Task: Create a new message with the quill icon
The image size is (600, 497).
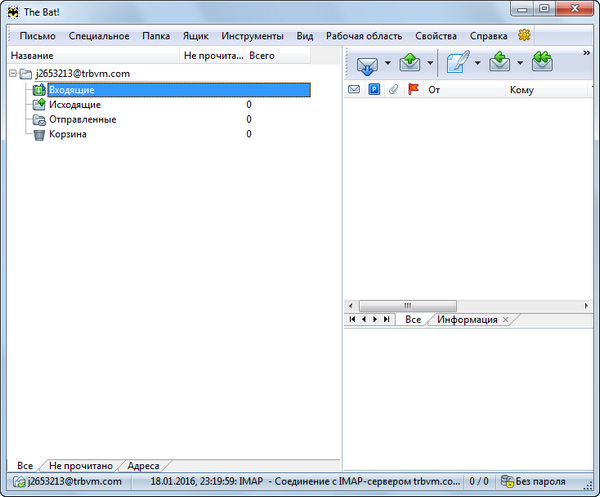Action: coord(458,64)
